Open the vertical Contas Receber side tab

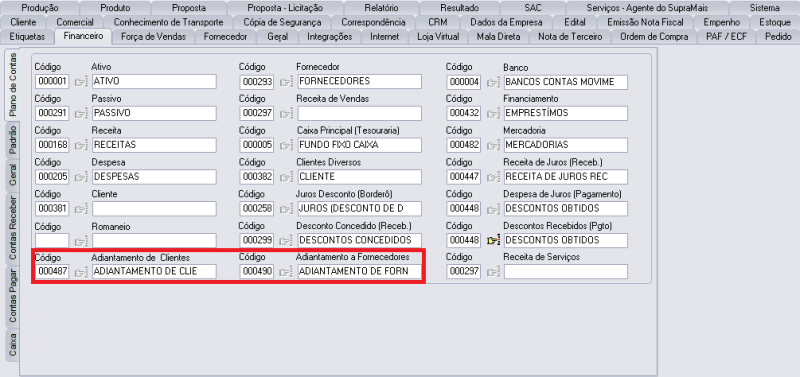(x=13, y=228)
